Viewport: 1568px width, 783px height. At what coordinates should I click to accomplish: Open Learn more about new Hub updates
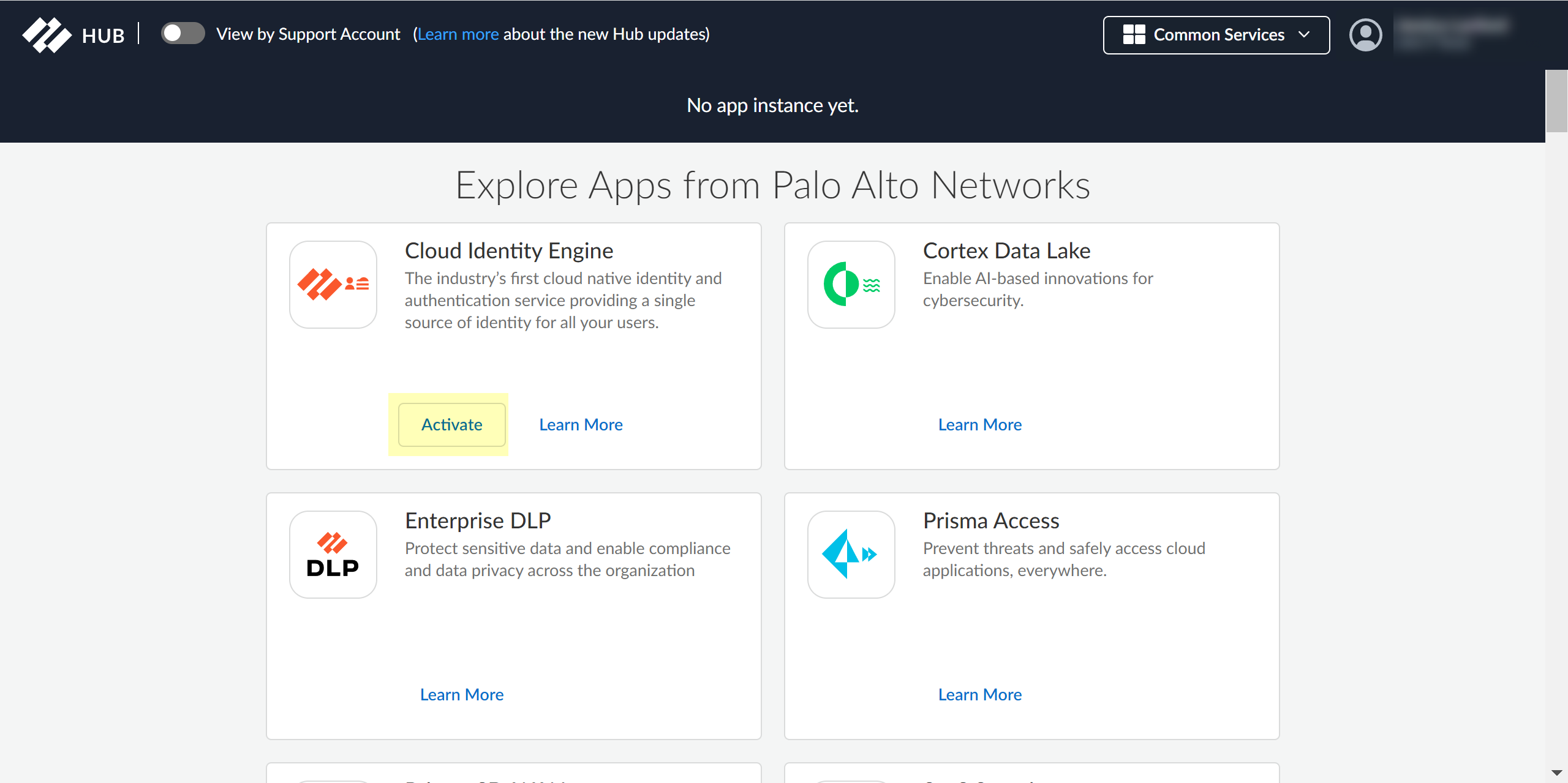pyautogui.click(x=458, y=34)
